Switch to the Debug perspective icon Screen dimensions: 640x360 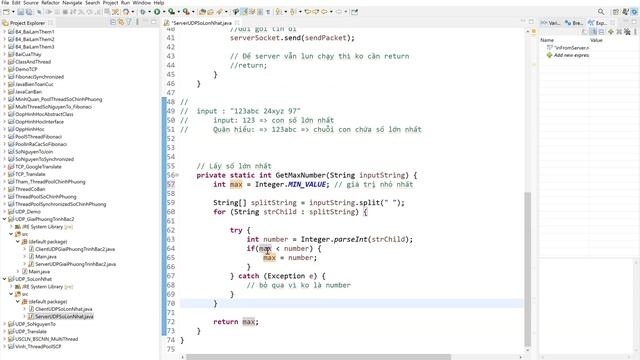pos(634,12)
